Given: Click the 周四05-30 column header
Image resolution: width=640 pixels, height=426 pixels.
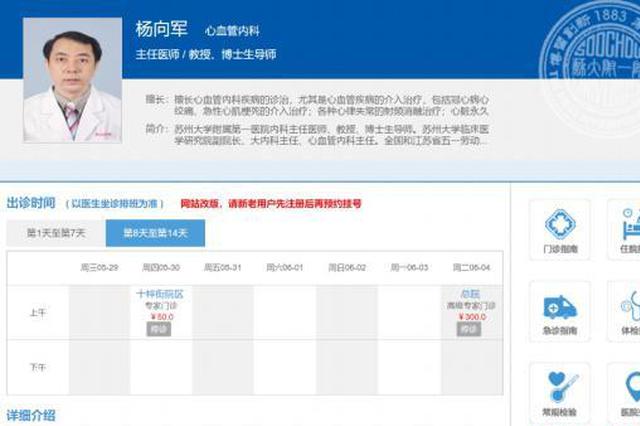Looking at the screenshot, I should pos(161,268).
